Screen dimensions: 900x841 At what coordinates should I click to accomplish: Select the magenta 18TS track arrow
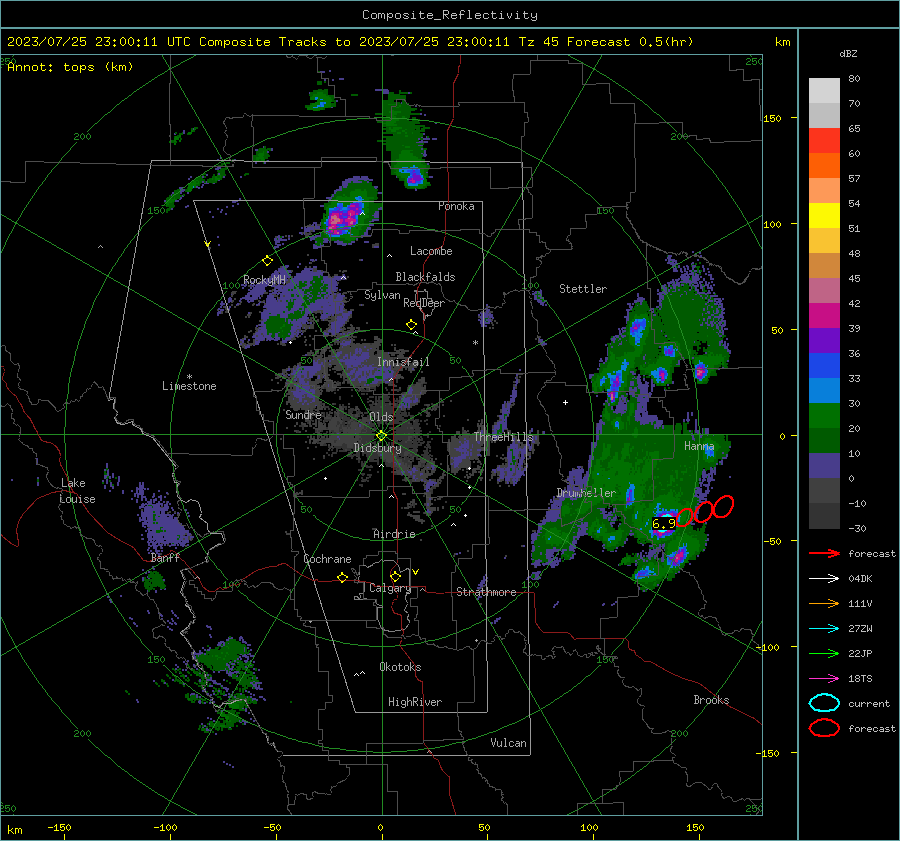(824, 679)
